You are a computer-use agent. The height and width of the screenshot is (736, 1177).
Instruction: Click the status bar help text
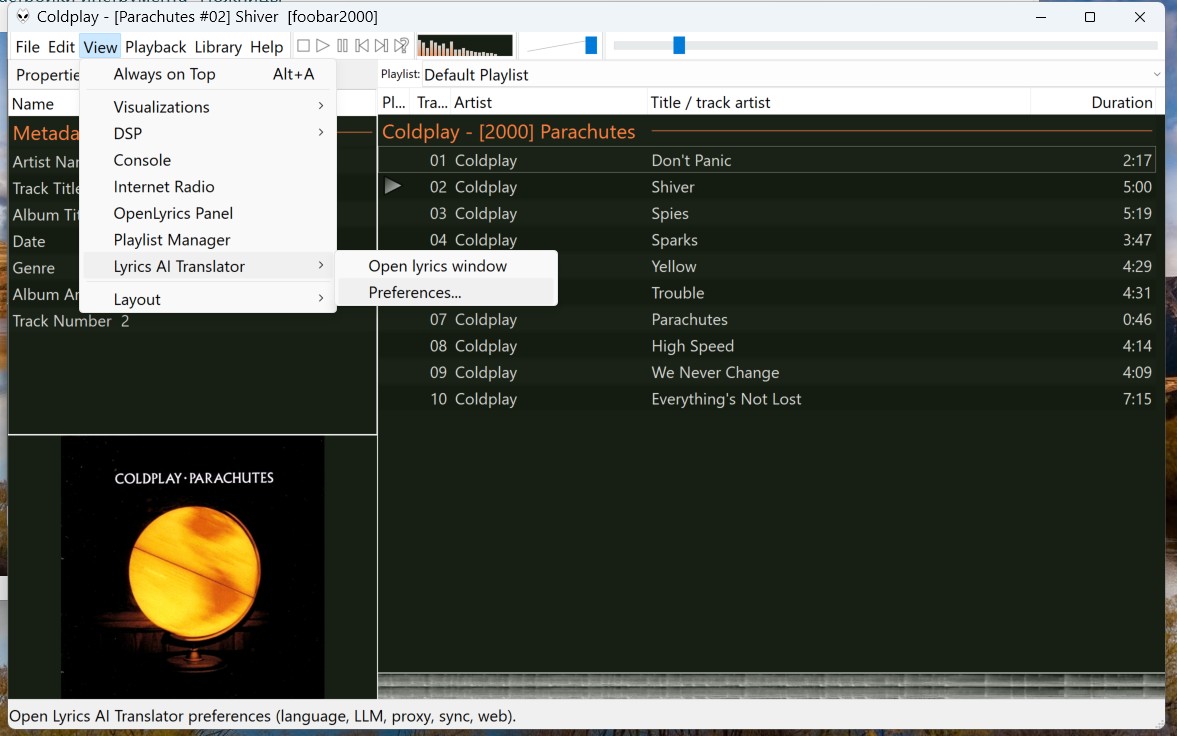pyautogui.click(x=262, y=716)
